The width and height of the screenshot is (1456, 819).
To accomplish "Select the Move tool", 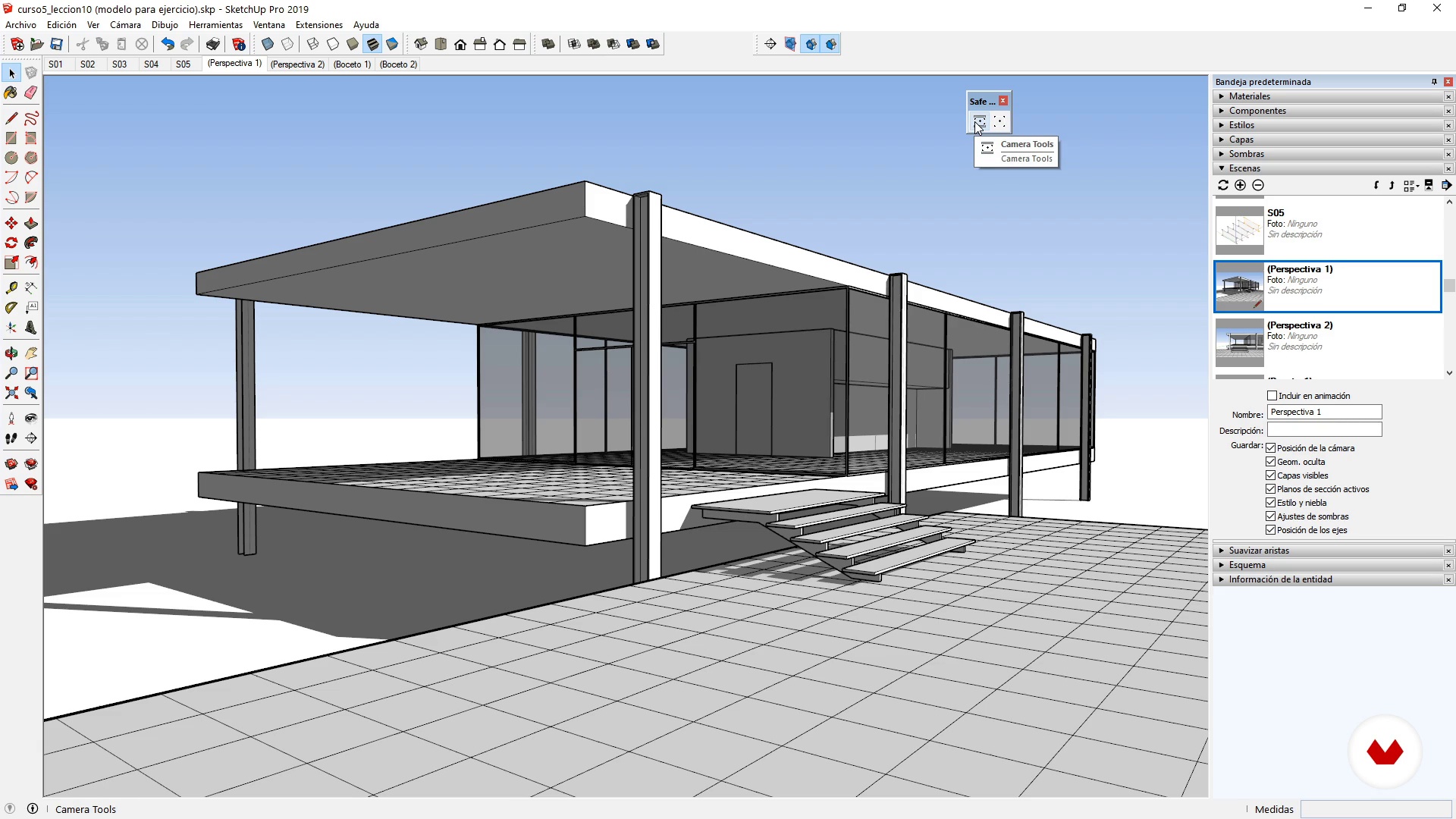I will 11,223.
